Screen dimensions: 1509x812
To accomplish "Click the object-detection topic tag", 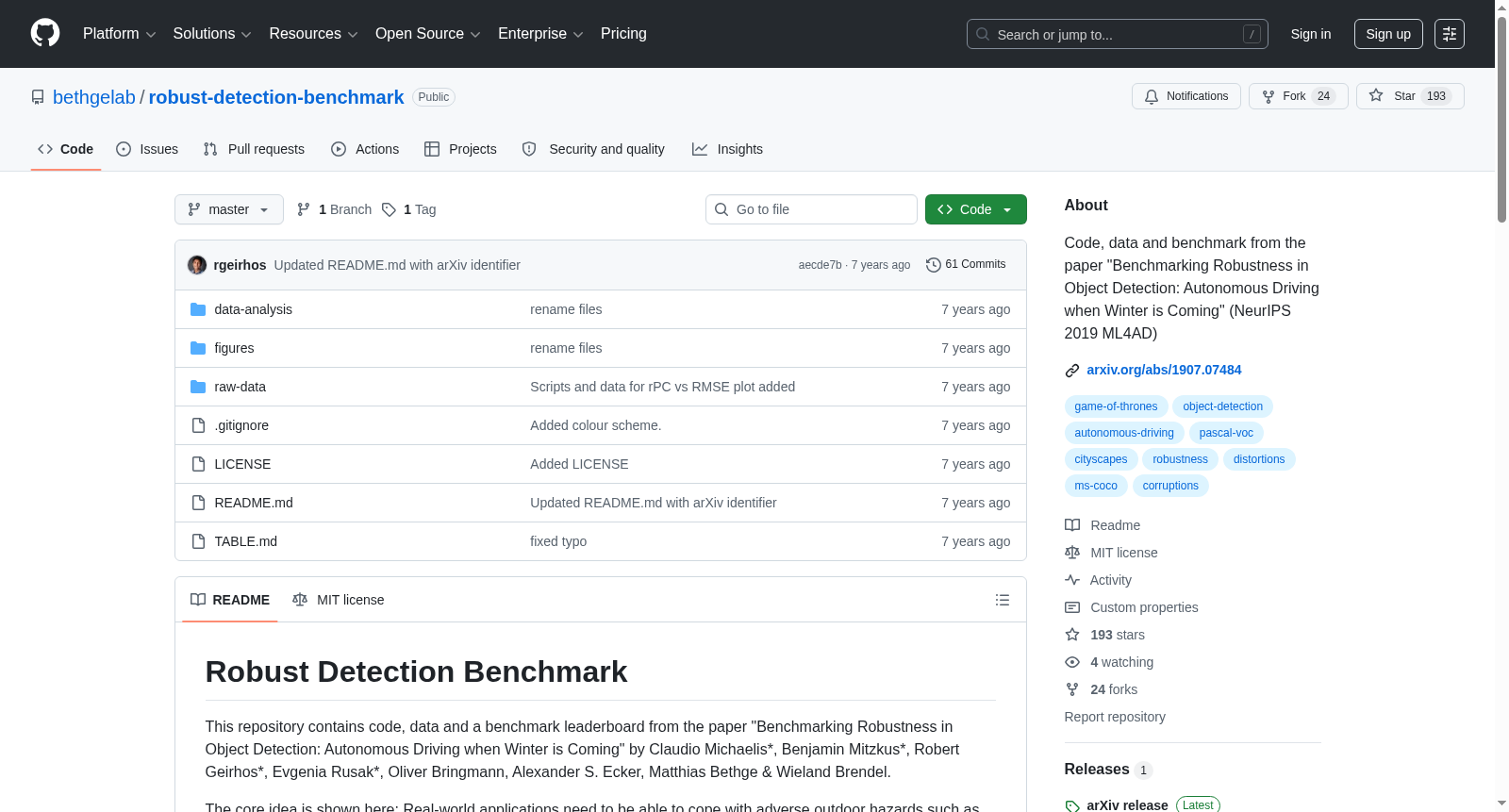I will [x=1222, y=406].
